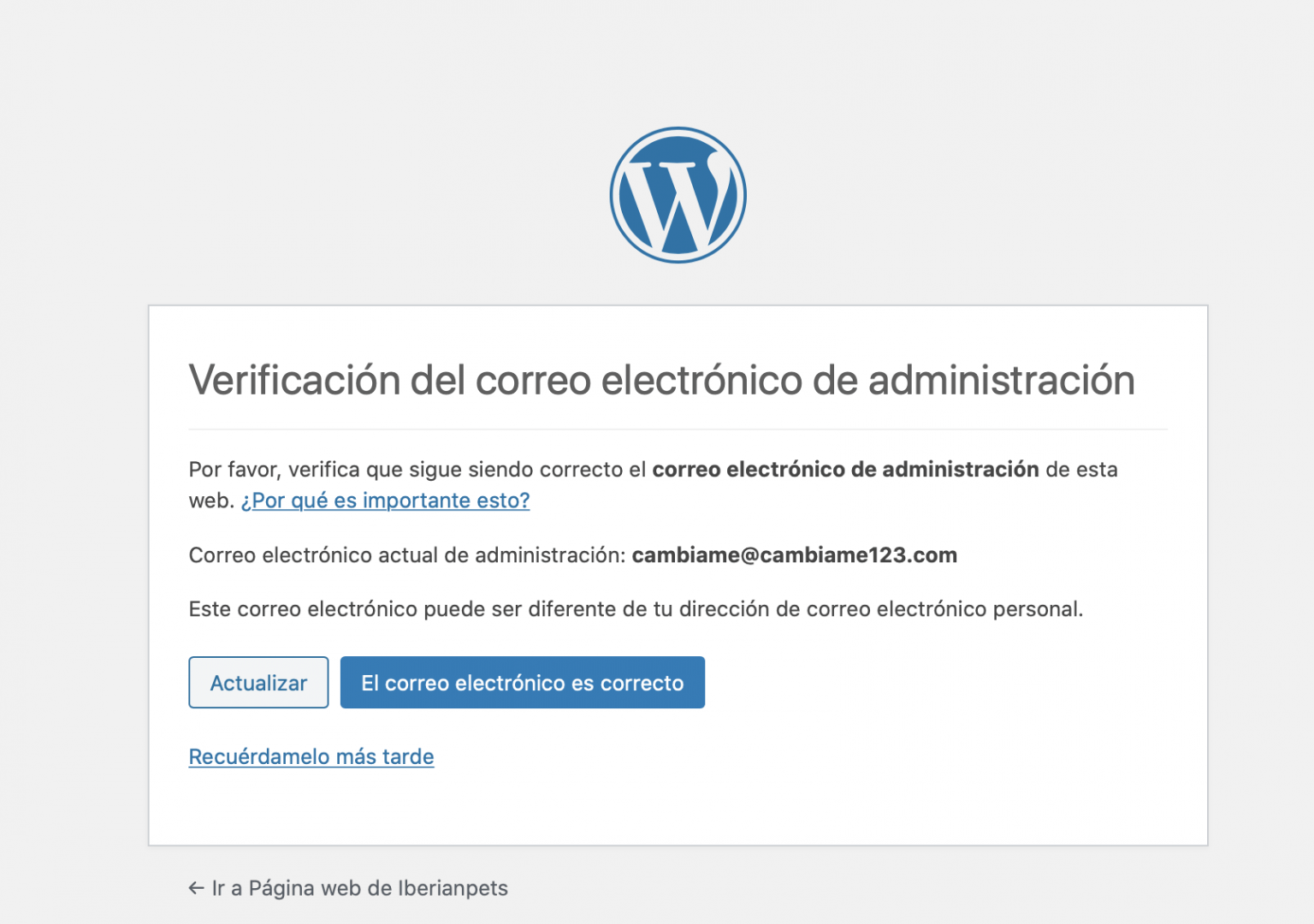1314x924 pixels.
Task: Click the WordPress logo
Action: click(678, 195)
